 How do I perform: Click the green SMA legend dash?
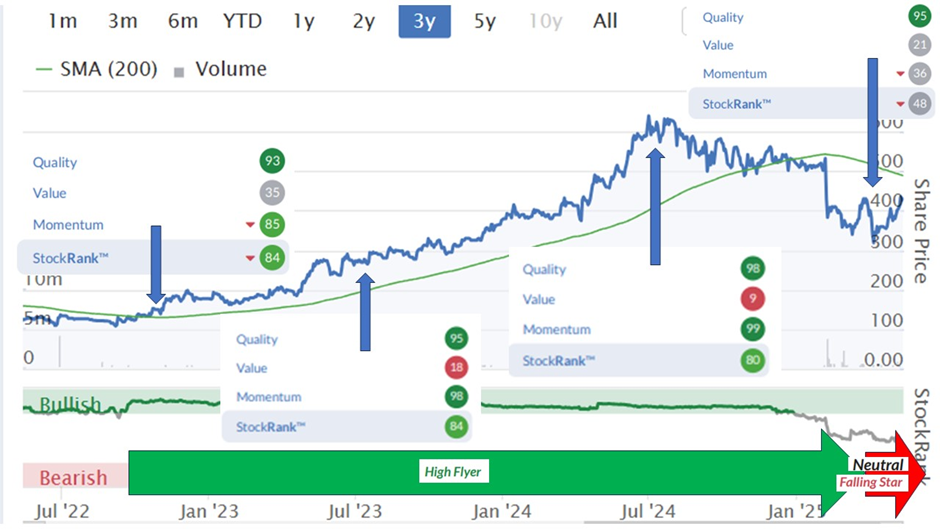(44, 70)
